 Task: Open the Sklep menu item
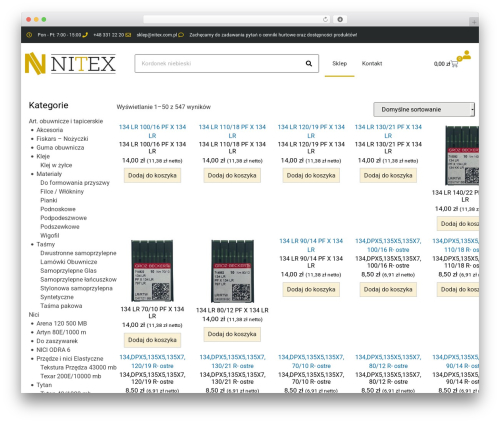pyautogui.click(x=339, y=63)
